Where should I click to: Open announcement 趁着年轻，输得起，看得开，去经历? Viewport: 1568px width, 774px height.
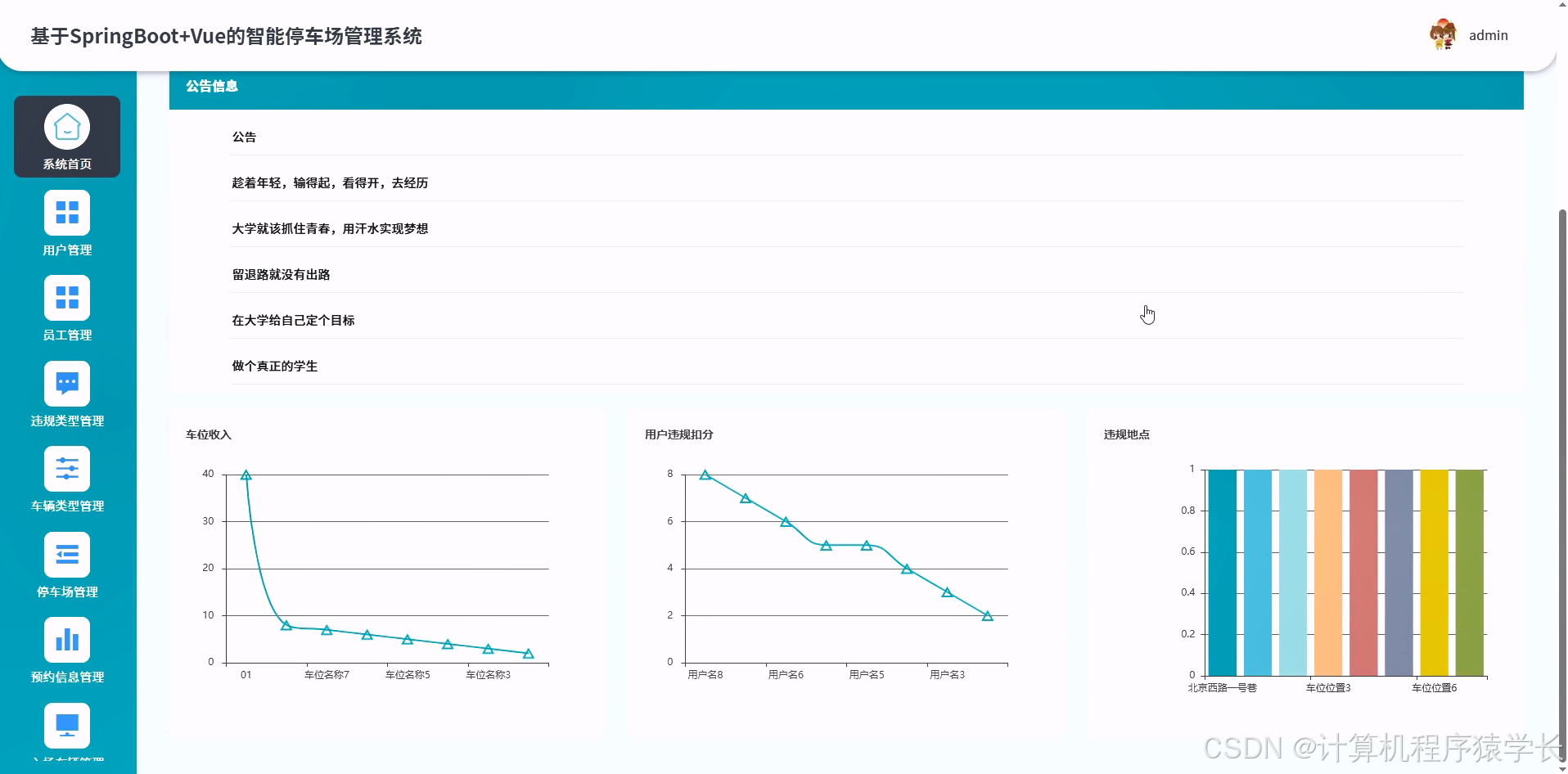(330, 183)
